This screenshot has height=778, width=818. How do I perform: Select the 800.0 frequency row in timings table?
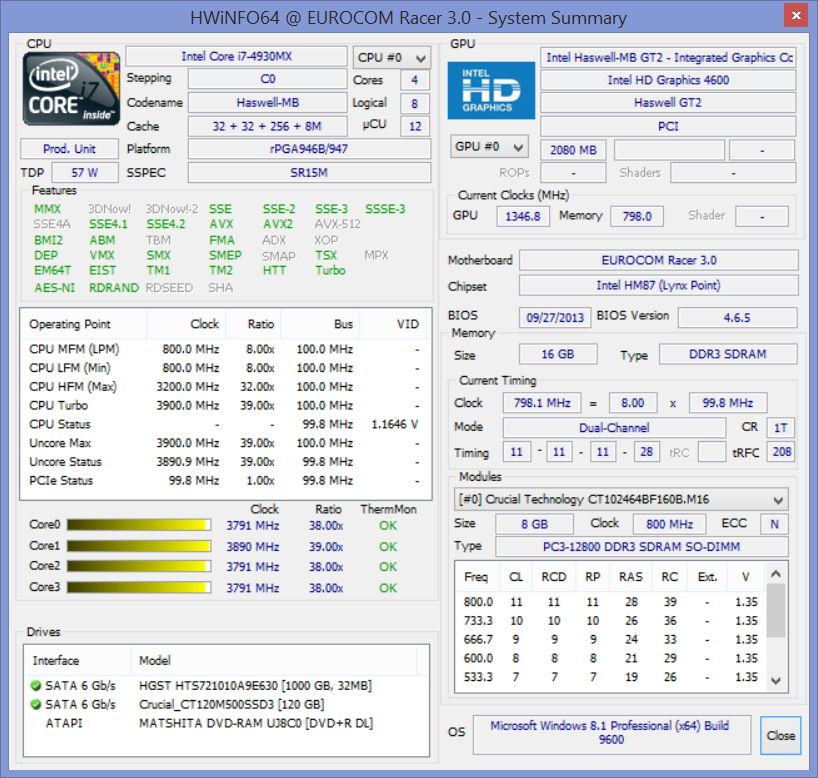(611, 602)
